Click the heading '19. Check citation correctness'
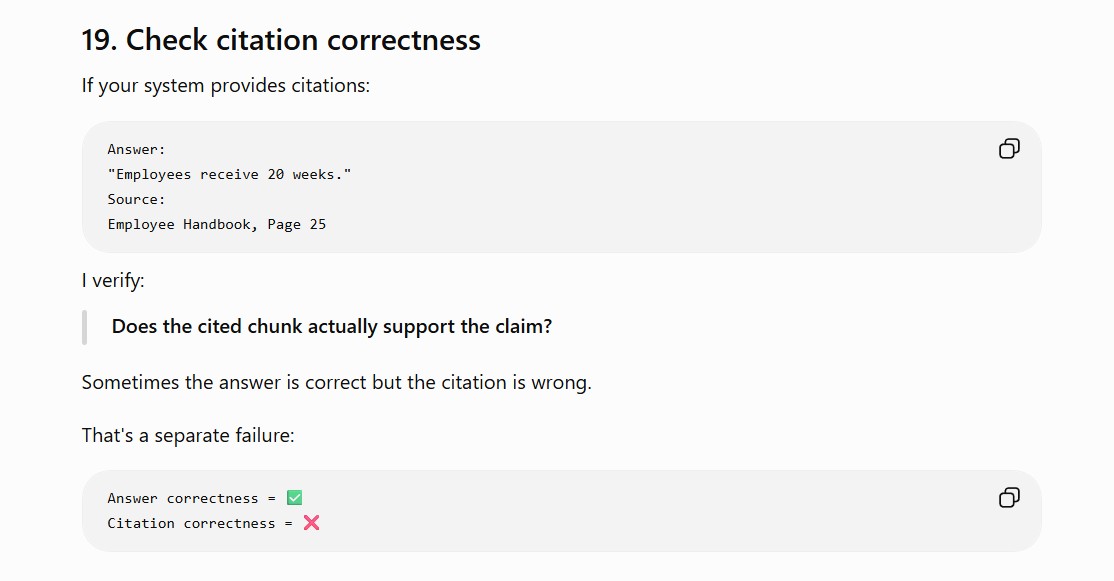 (x=281, y=40)
